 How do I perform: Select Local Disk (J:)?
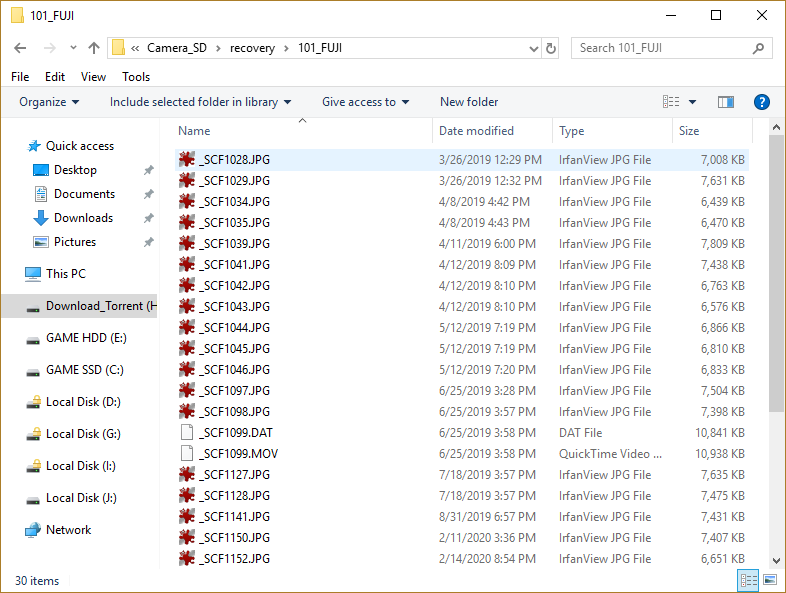tap(81, 498)
